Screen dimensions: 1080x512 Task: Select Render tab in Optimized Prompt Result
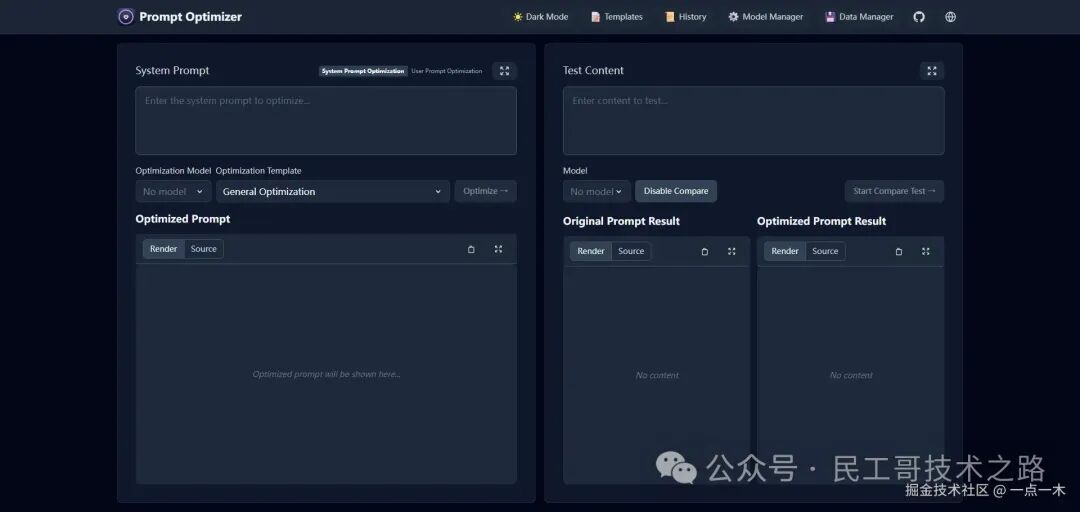(785, 251)
